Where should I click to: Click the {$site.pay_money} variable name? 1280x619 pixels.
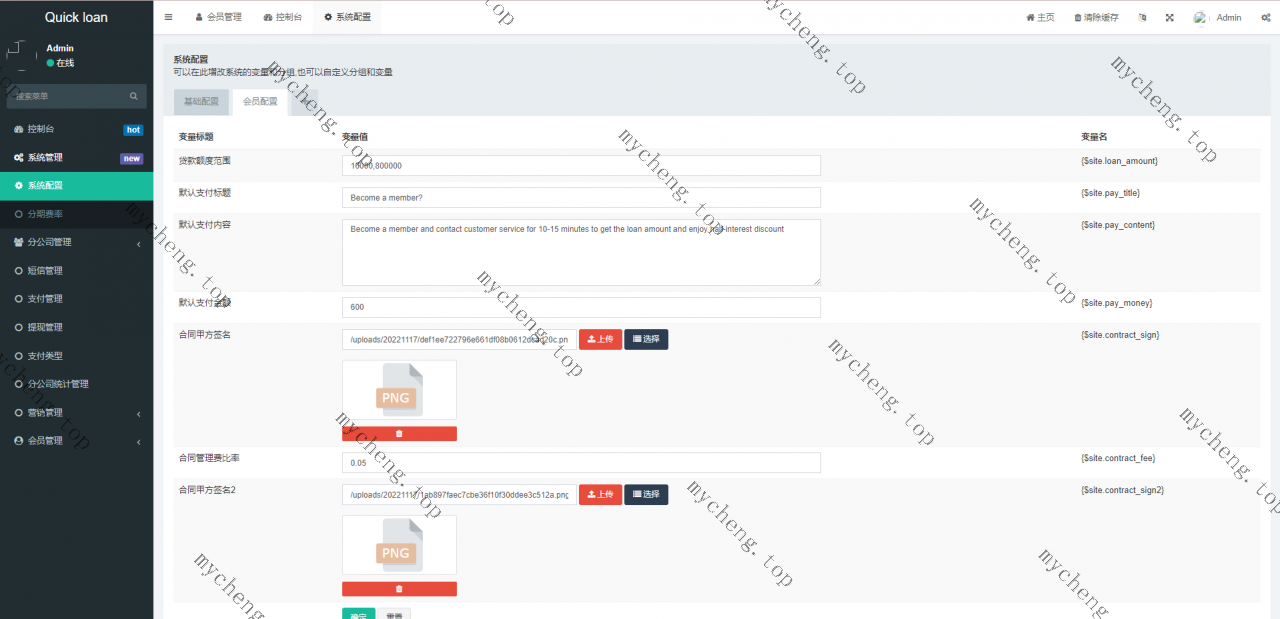pos(1116,303)
